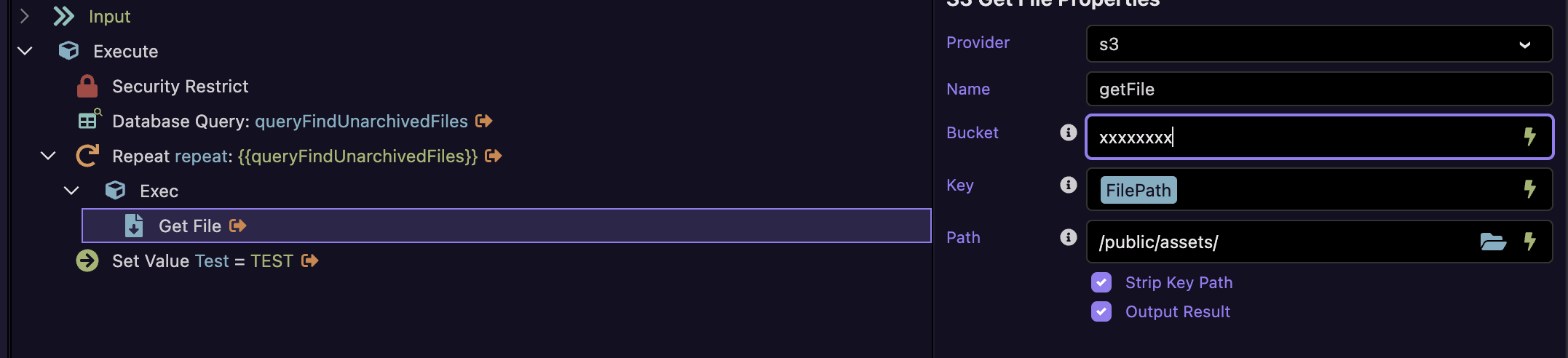The image size is (1568, 358).
Task: Click the Get File download icon
Action: (x=134, y=226)
